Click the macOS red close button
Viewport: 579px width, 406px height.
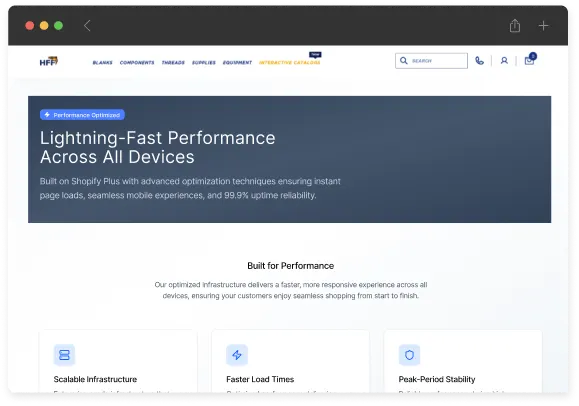tap(30, 25)
